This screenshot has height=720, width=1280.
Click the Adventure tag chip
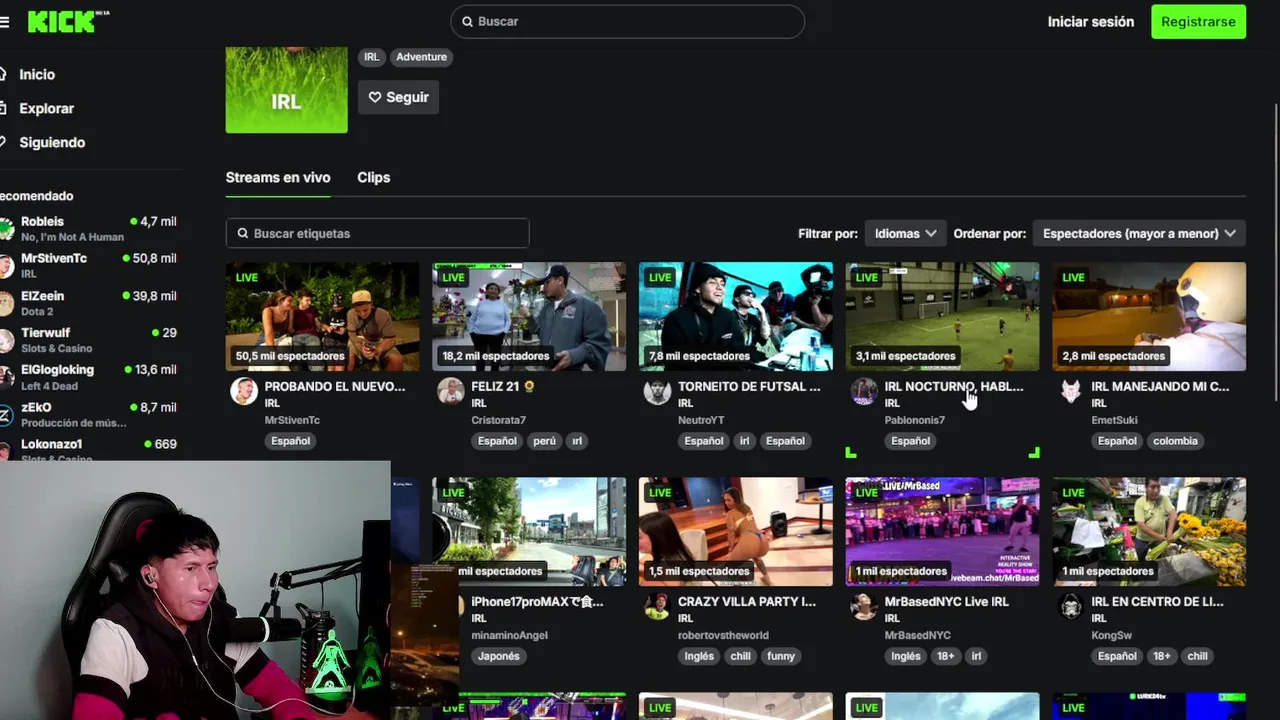[421, 57]
